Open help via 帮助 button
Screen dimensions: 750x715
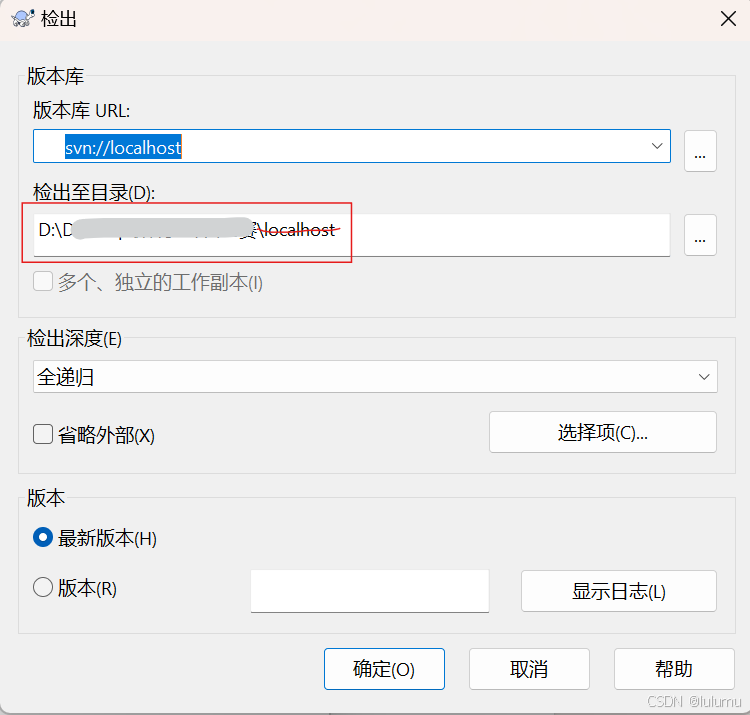[674, 669]
